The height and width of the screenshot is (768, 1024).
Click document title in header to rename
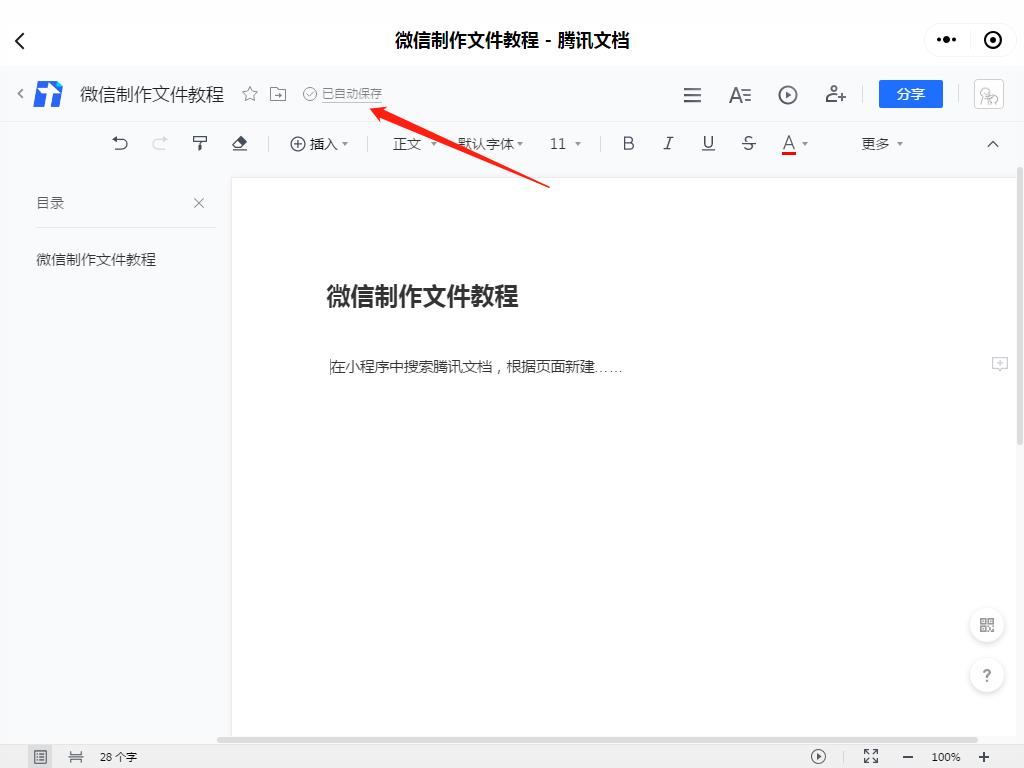coord(152,94)
